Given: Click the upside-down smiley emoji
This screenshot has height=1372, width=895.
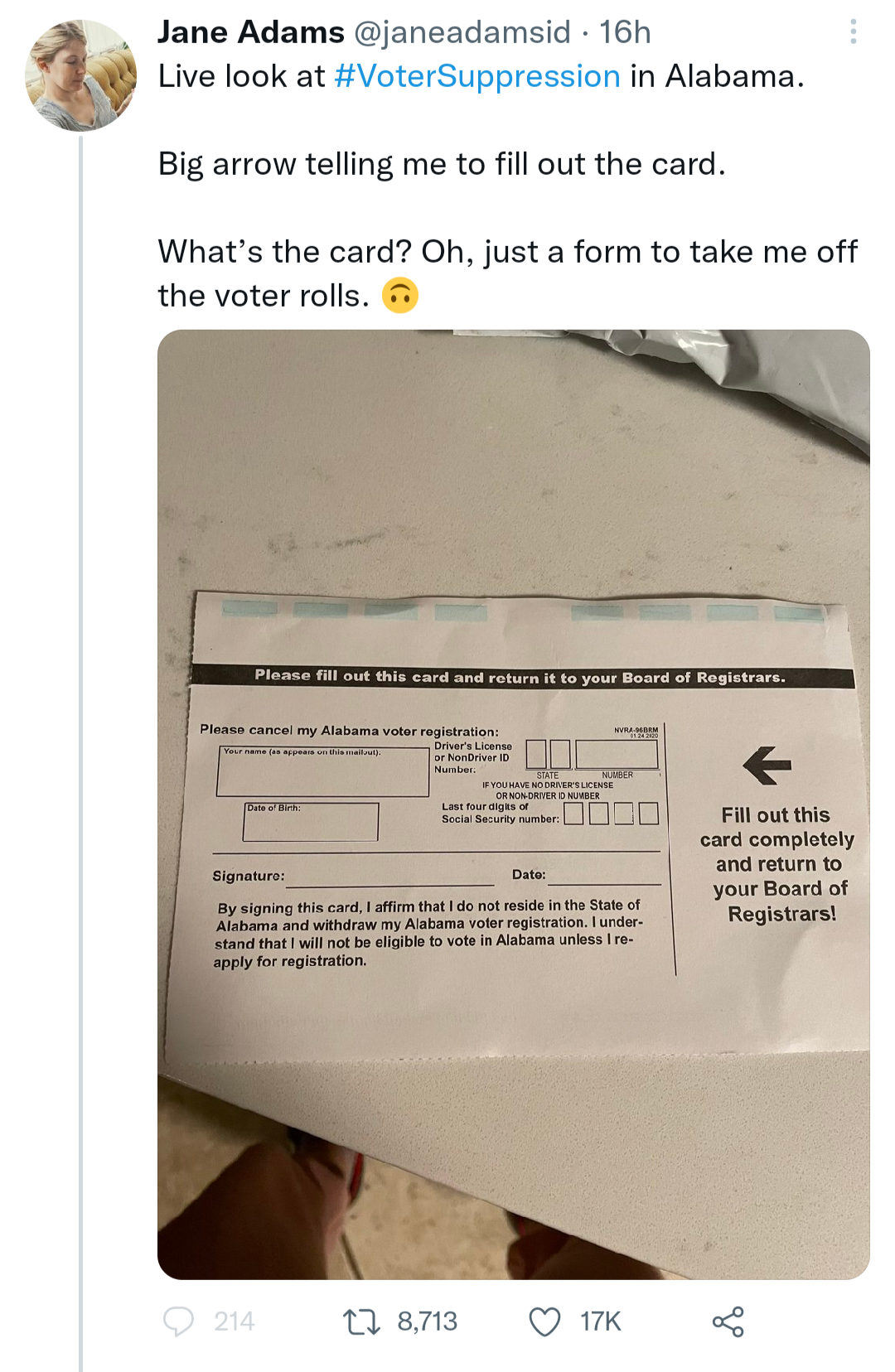Looking at the screenshot, I should (400, 296).
